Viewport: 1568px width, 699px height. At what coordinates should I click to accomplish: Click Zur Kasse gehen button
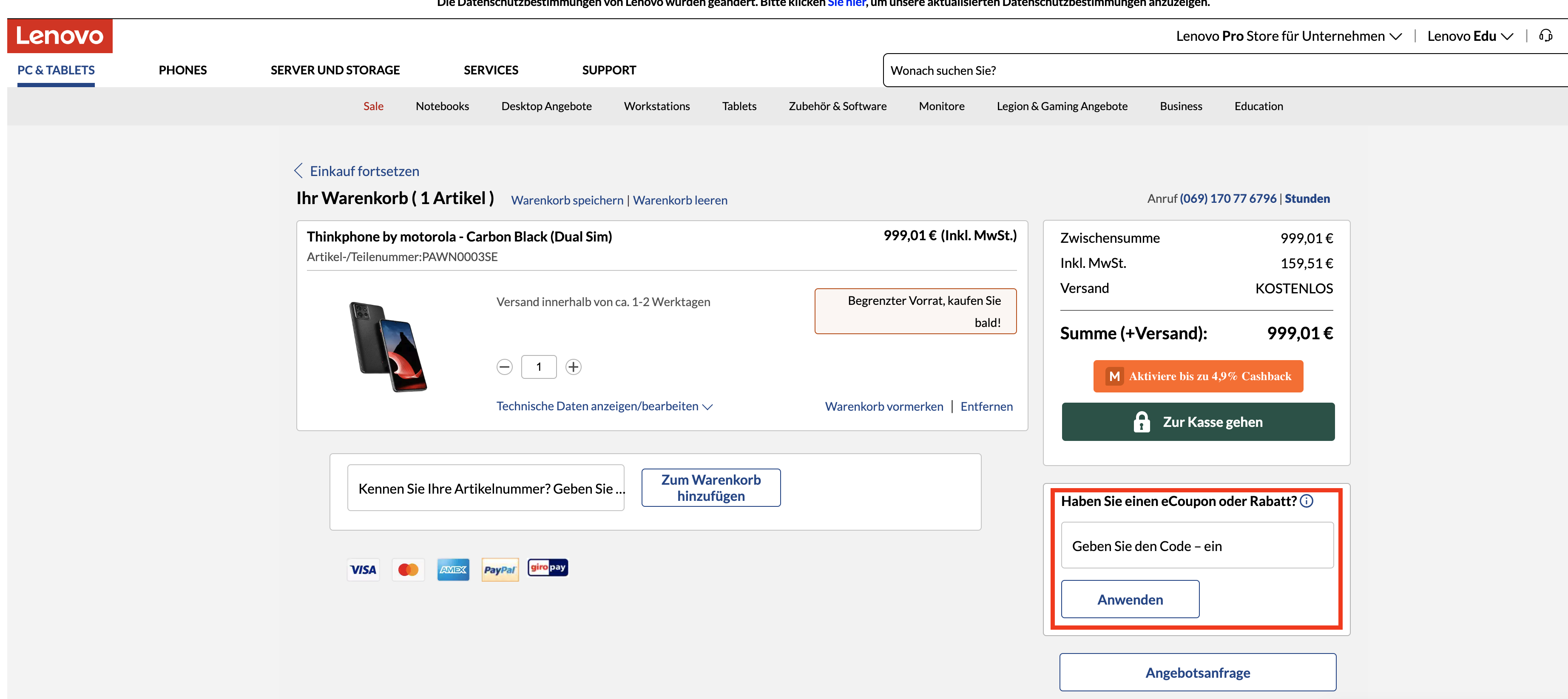click(1198, 421)
